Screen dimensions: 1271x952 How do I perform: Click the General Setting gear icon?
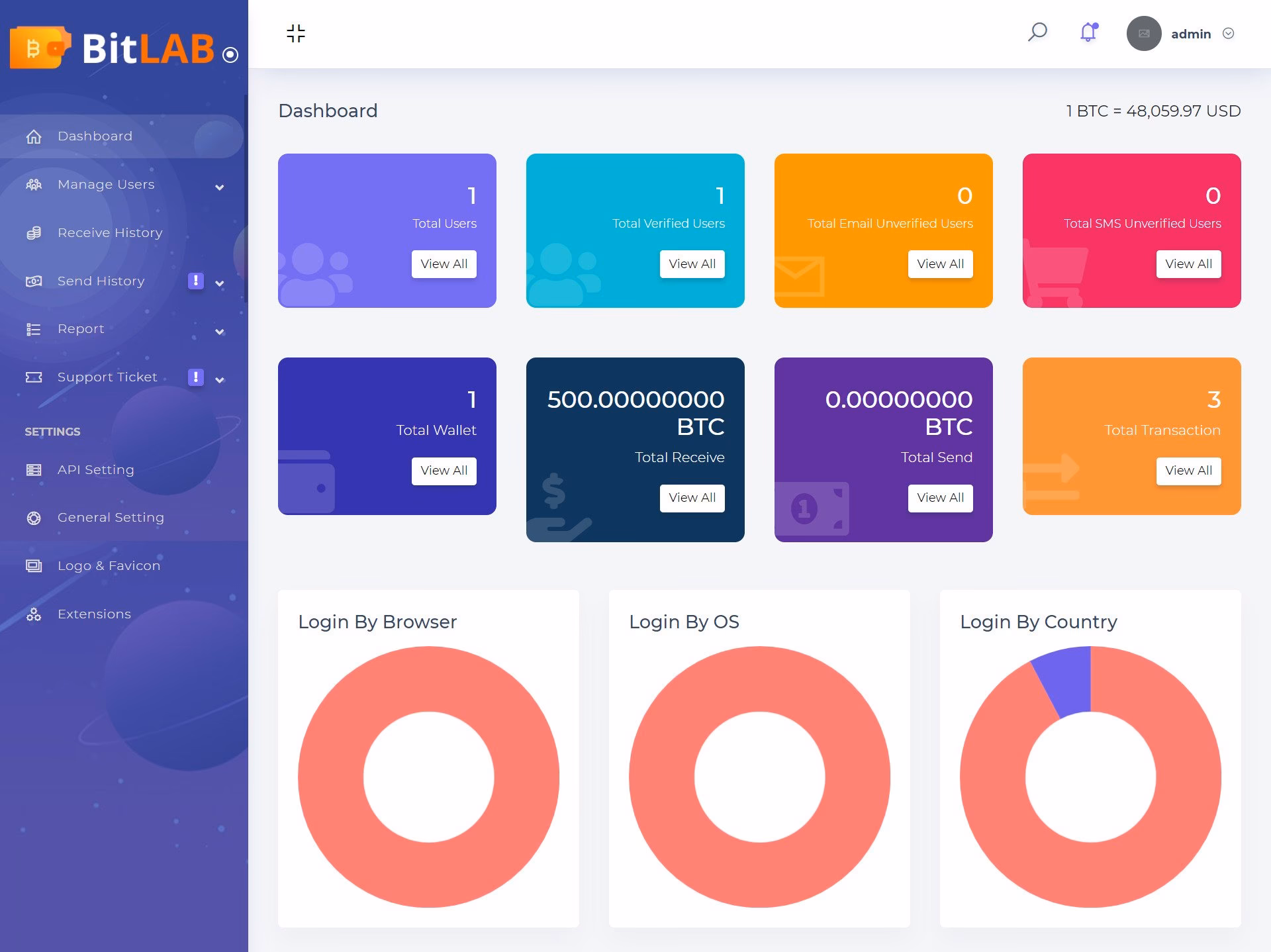click(x=34, y=518)
